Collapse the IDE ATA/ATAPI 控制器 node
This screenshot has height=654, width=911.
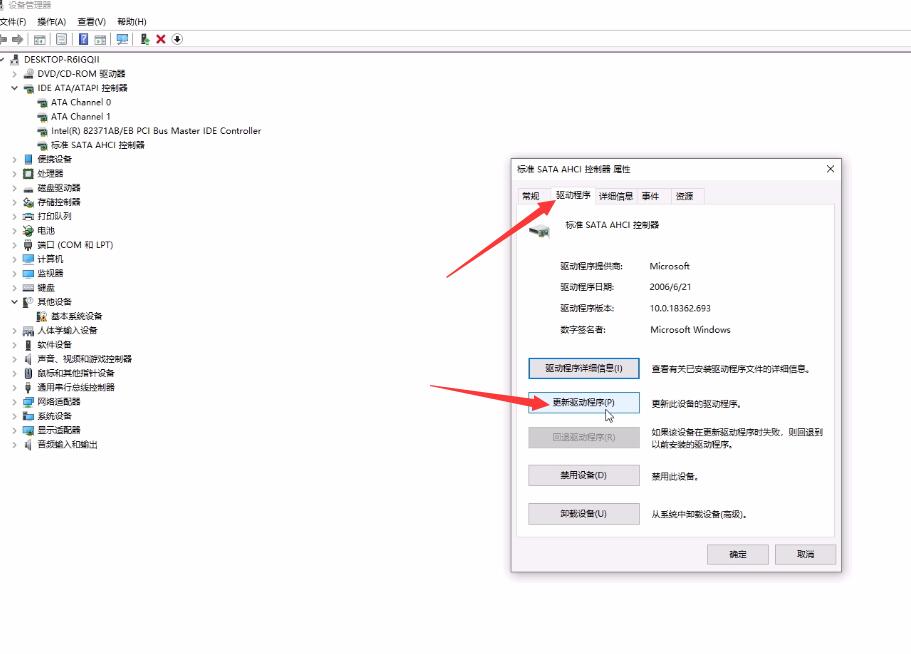pyautogui.click(x=15, y=88)
